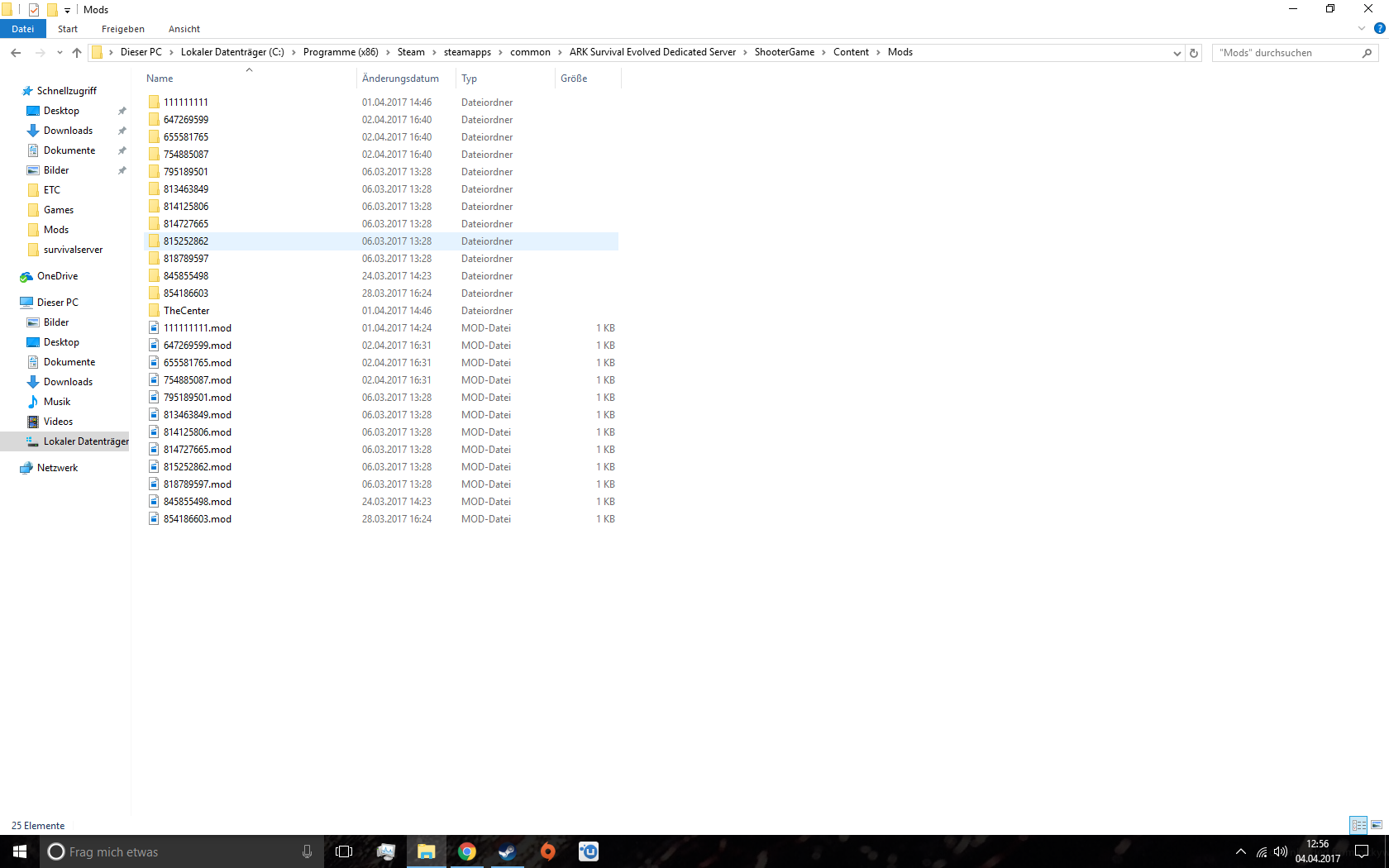Show hidden tray icons chevron
1389x868 pixels.
point(1240,851)
